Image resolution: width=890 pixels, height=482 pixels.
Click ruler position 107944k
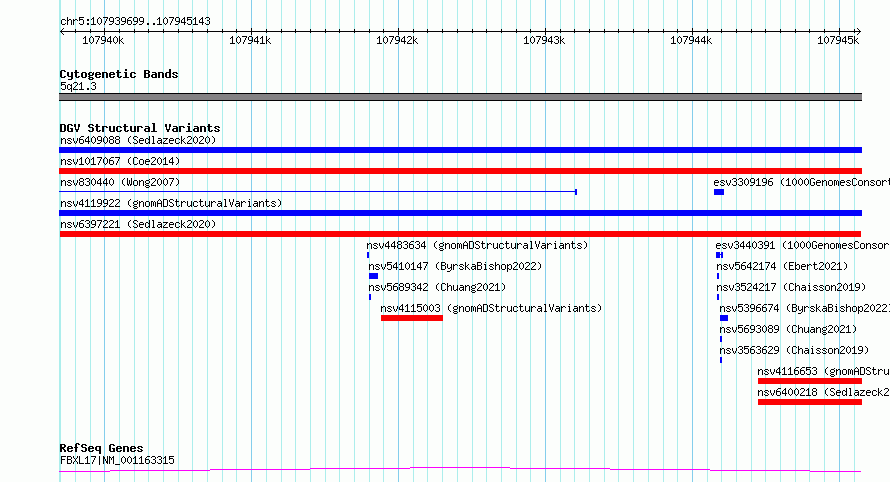click(691, 40)
